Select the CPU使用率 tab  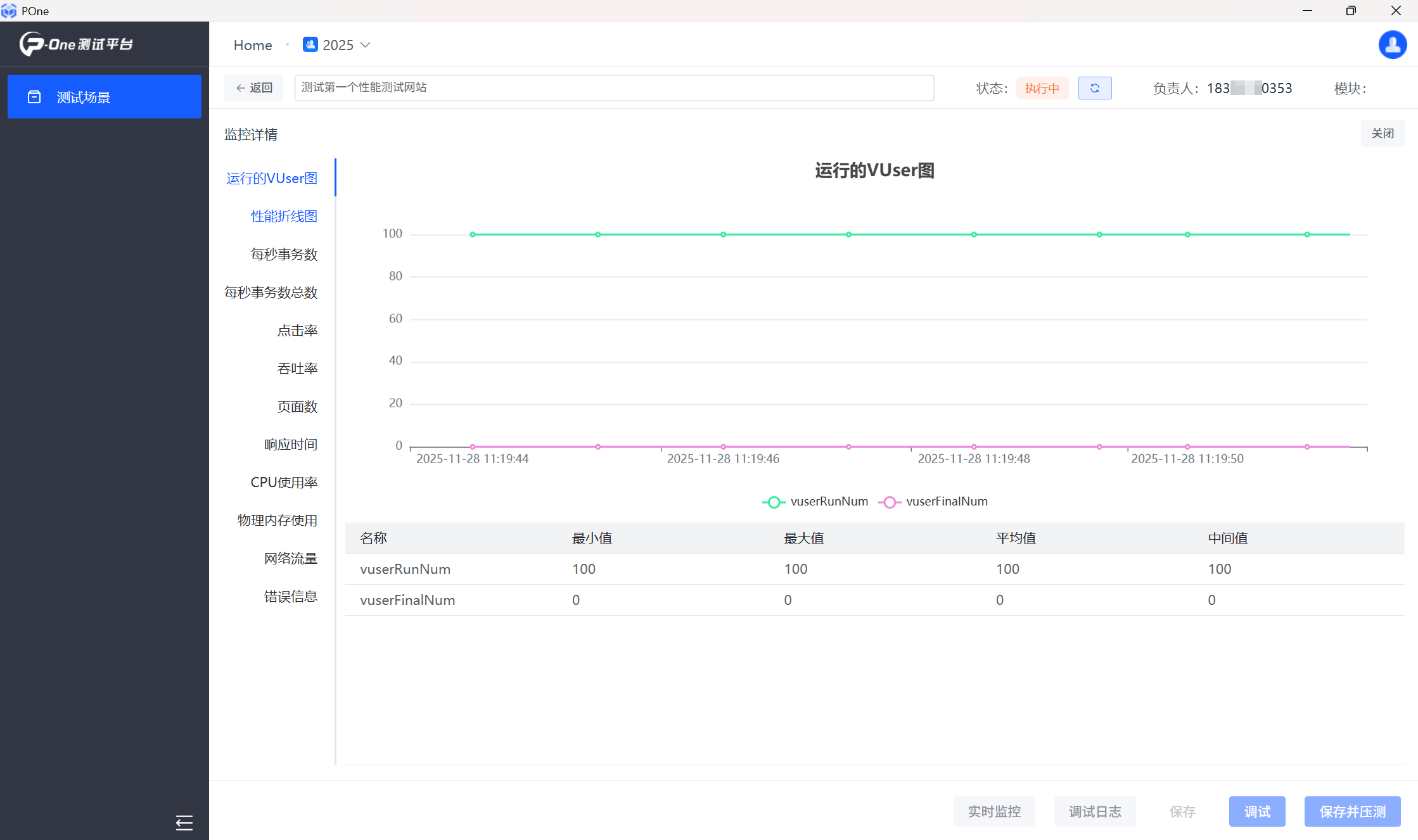284,482
